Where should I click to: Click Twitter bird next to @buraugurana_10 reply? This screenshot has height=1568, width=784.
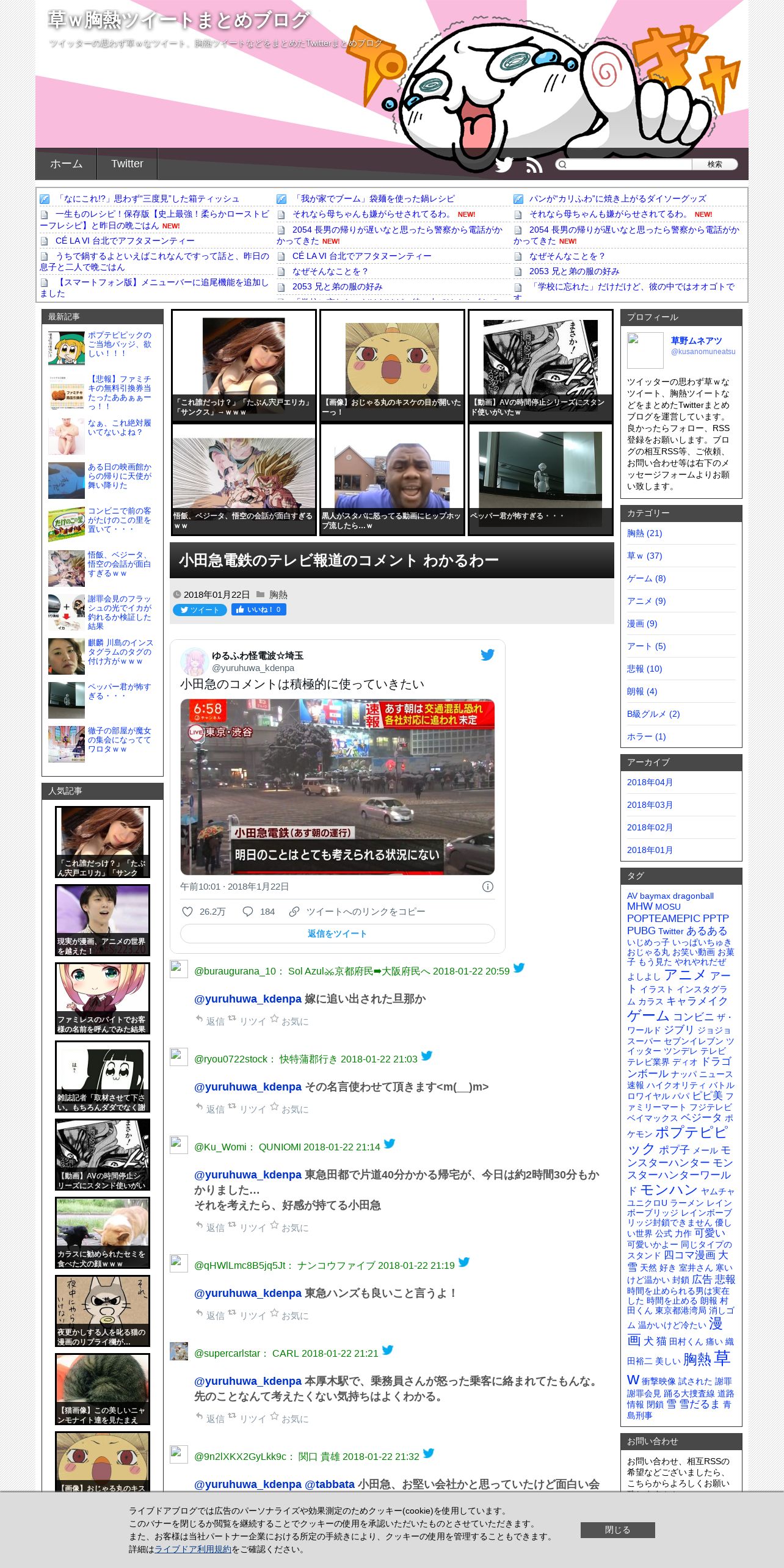coord(519,967)
